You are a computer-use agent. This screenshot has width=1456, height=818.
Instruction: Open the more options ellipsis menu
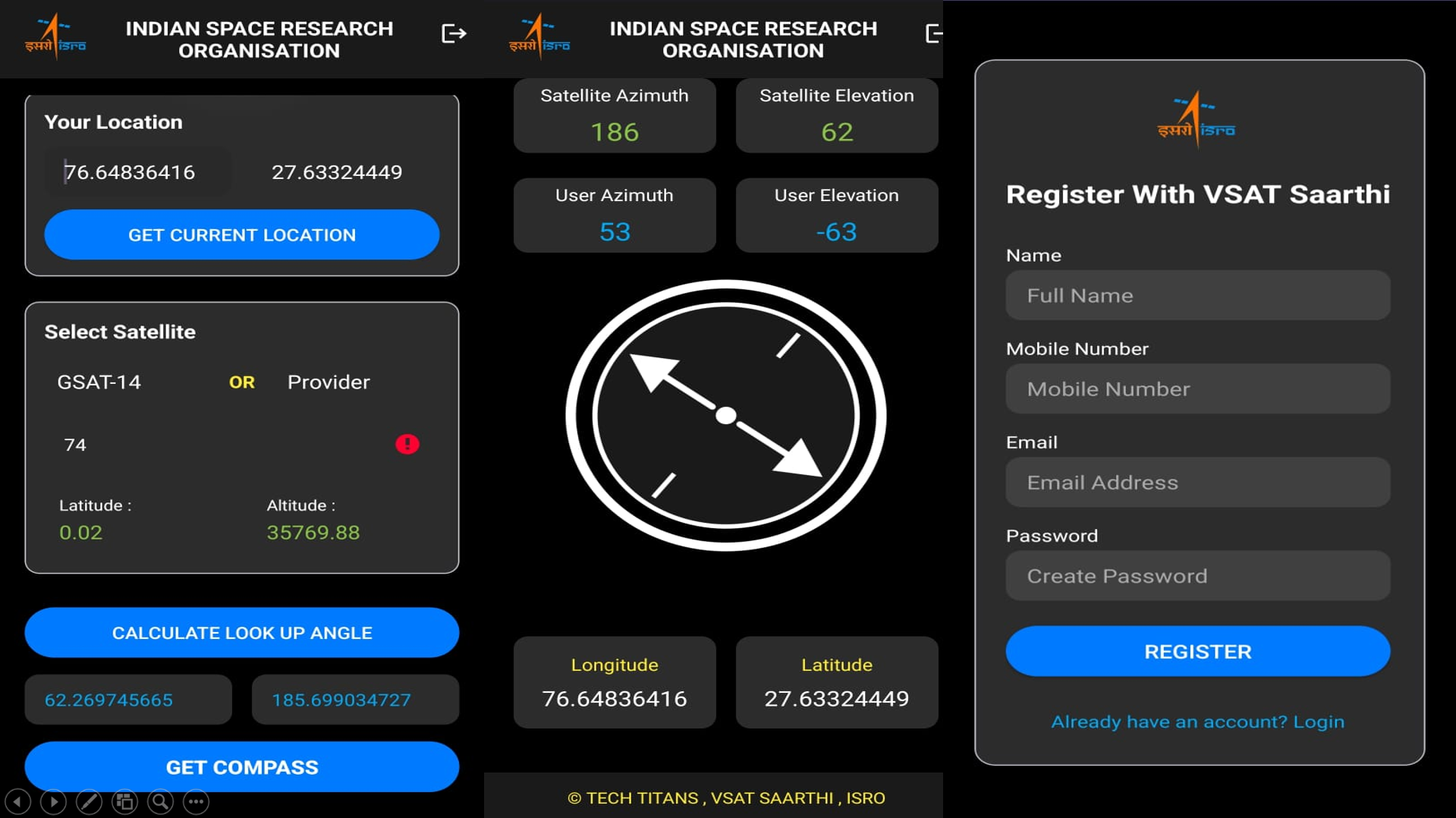[x=196, y=801]
